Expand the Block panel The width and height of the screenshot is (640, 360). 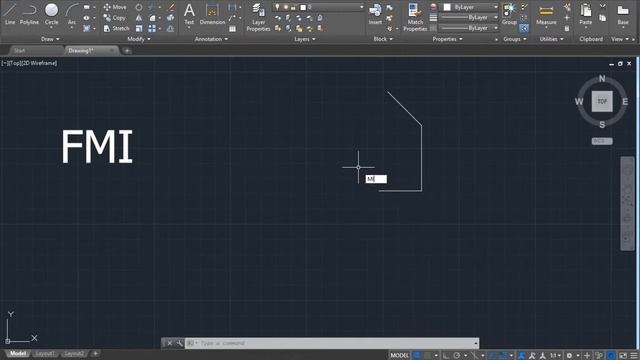pos(383,39)
